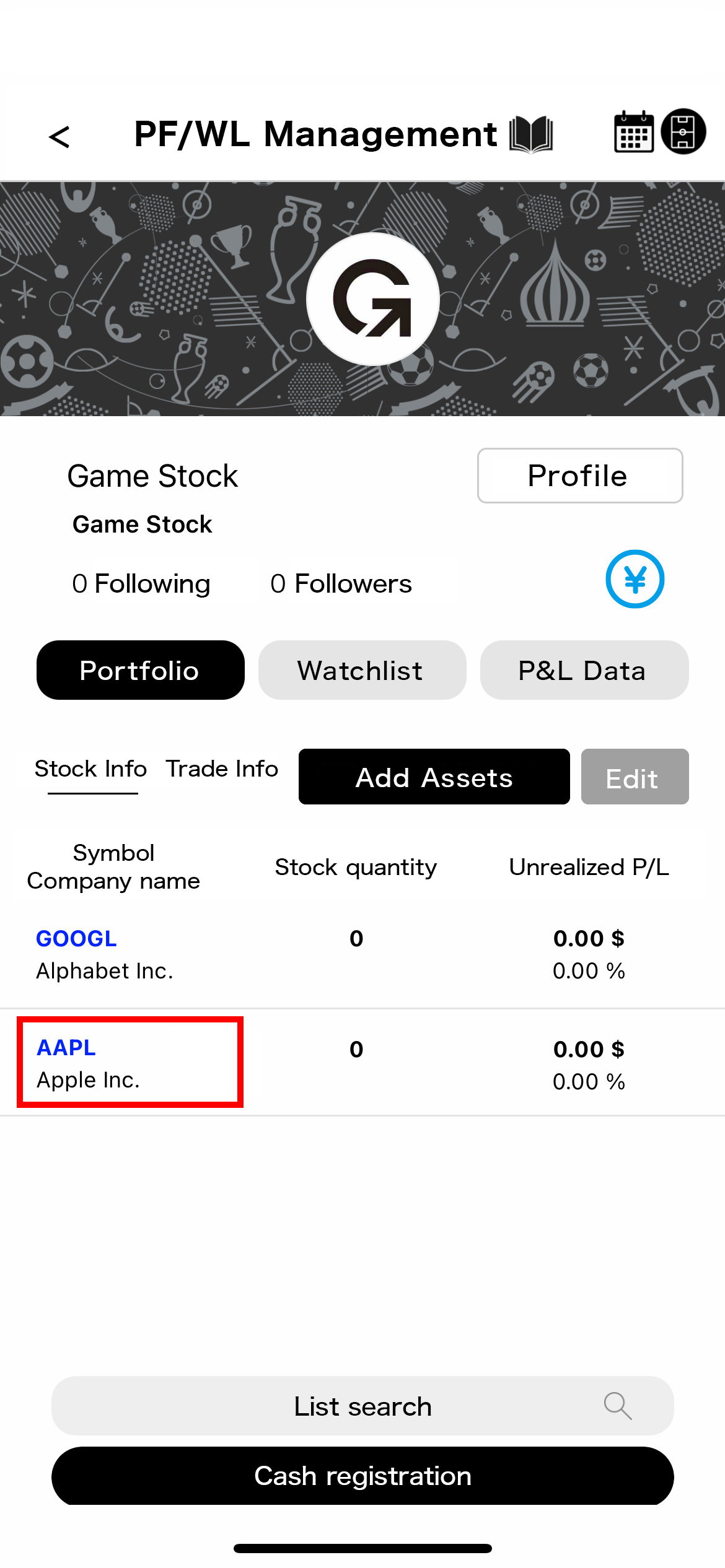Tap the round soccer field icon
This screenshot has width=725, height=1568.
[x=683, y=131]
